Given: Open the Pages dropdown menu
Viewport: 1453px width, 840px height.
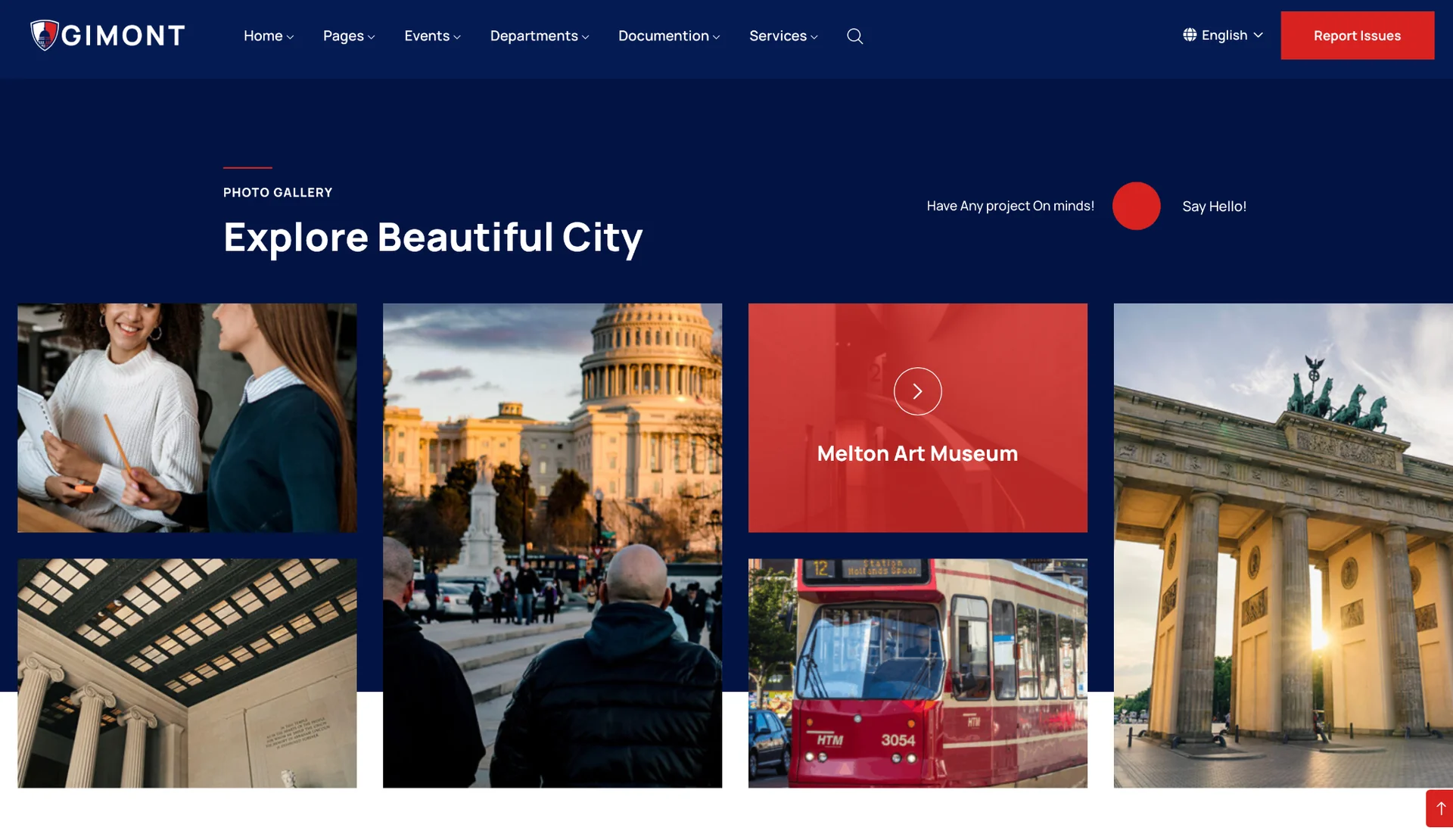Looking at the screenshot, I should (348, 36).
